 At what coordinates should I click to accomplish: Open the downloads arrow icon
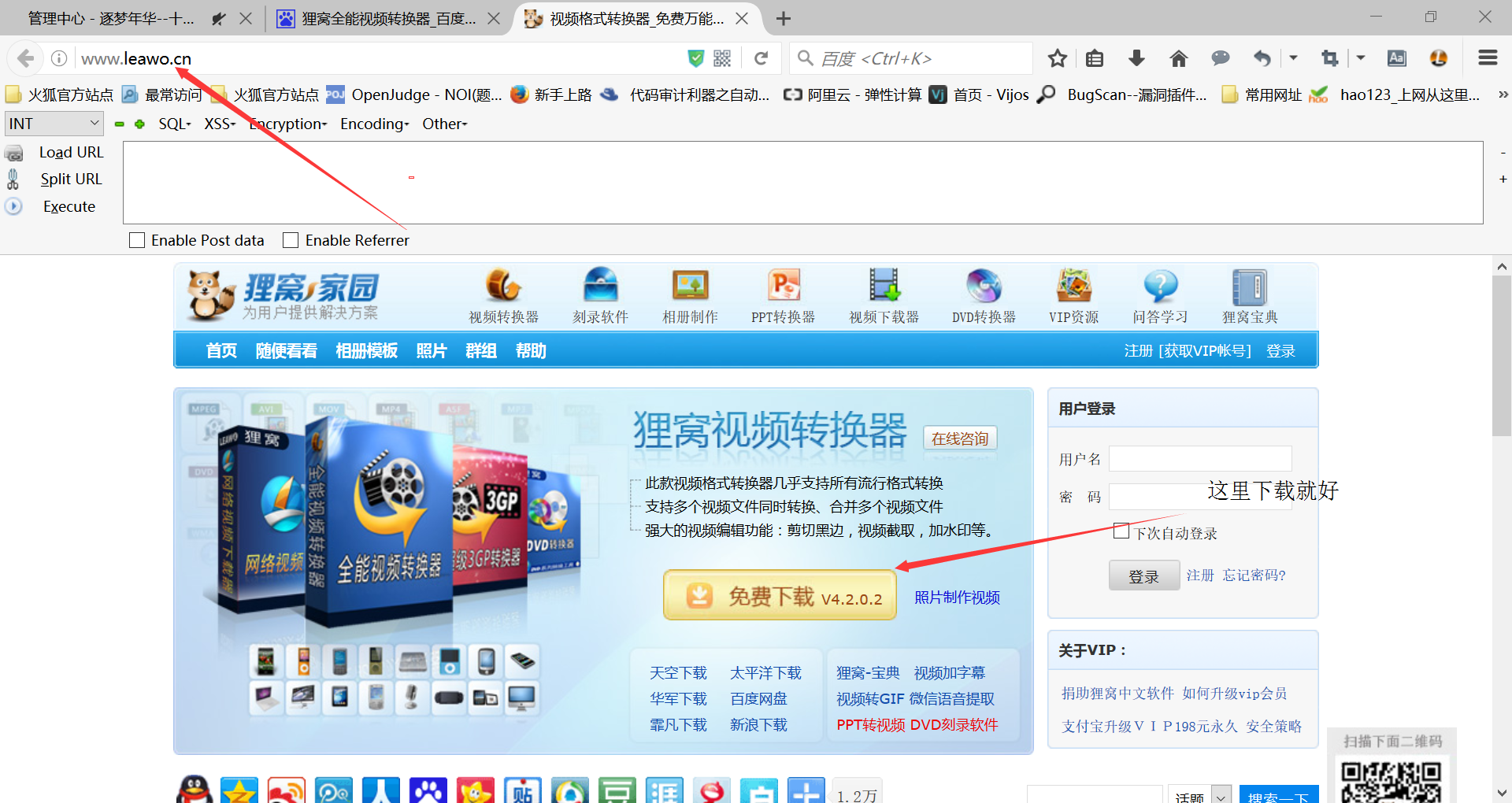1136,58
